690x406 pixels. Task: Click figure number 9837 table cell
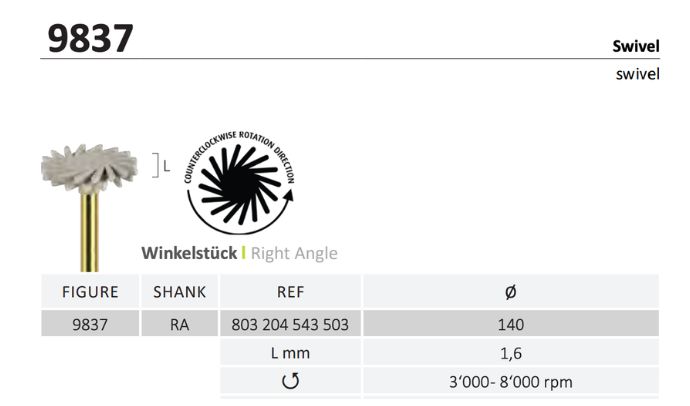90,324
